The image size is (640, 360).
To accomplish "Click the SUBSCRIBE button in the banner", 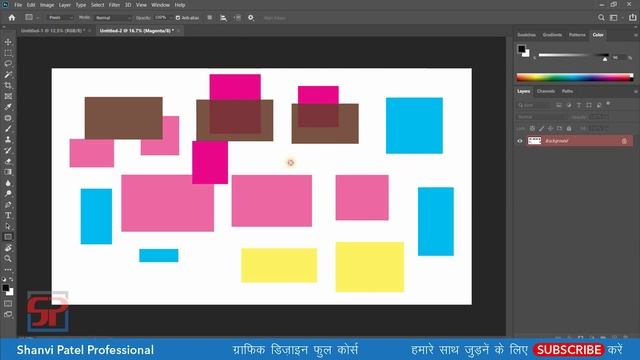I will [569, 350].
